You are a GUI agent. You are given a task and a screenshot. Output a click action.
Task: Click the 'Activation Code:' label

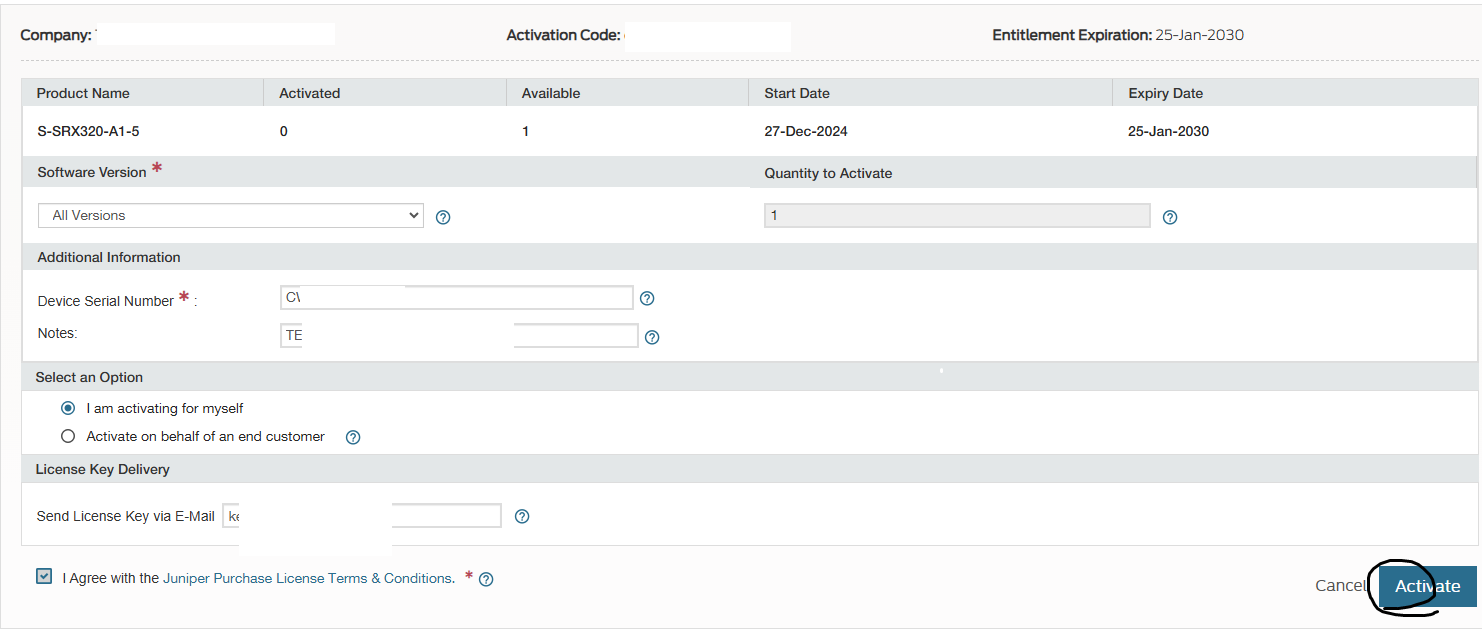[x=563, y=35]
